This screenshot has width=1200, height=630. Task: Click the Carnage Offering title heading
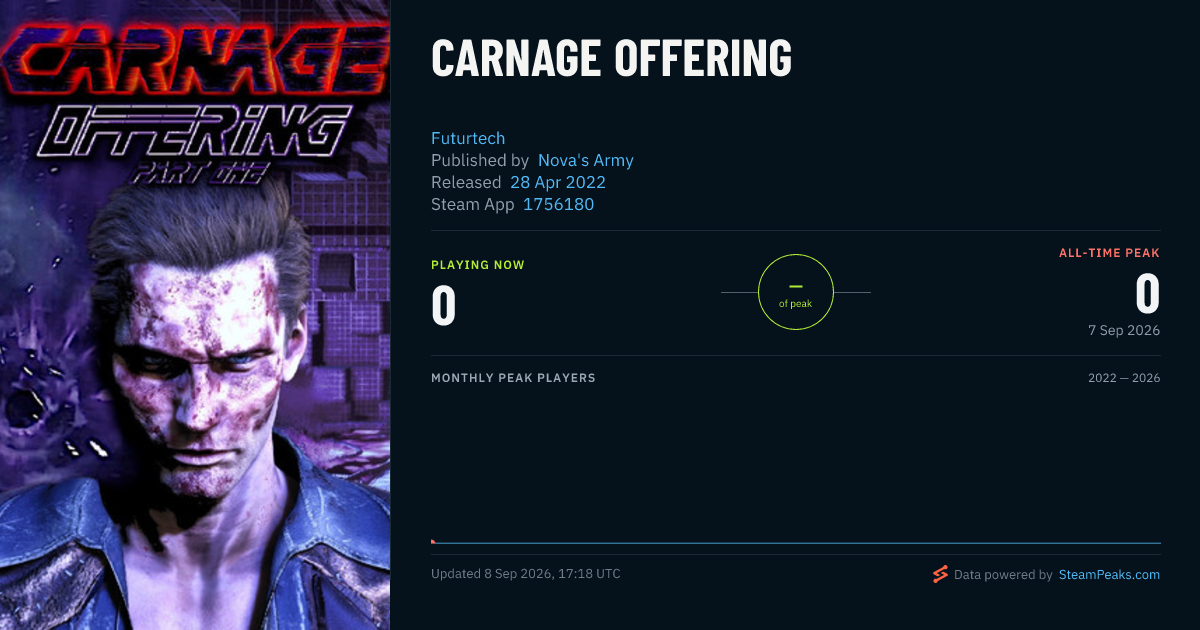coord(611,60)
